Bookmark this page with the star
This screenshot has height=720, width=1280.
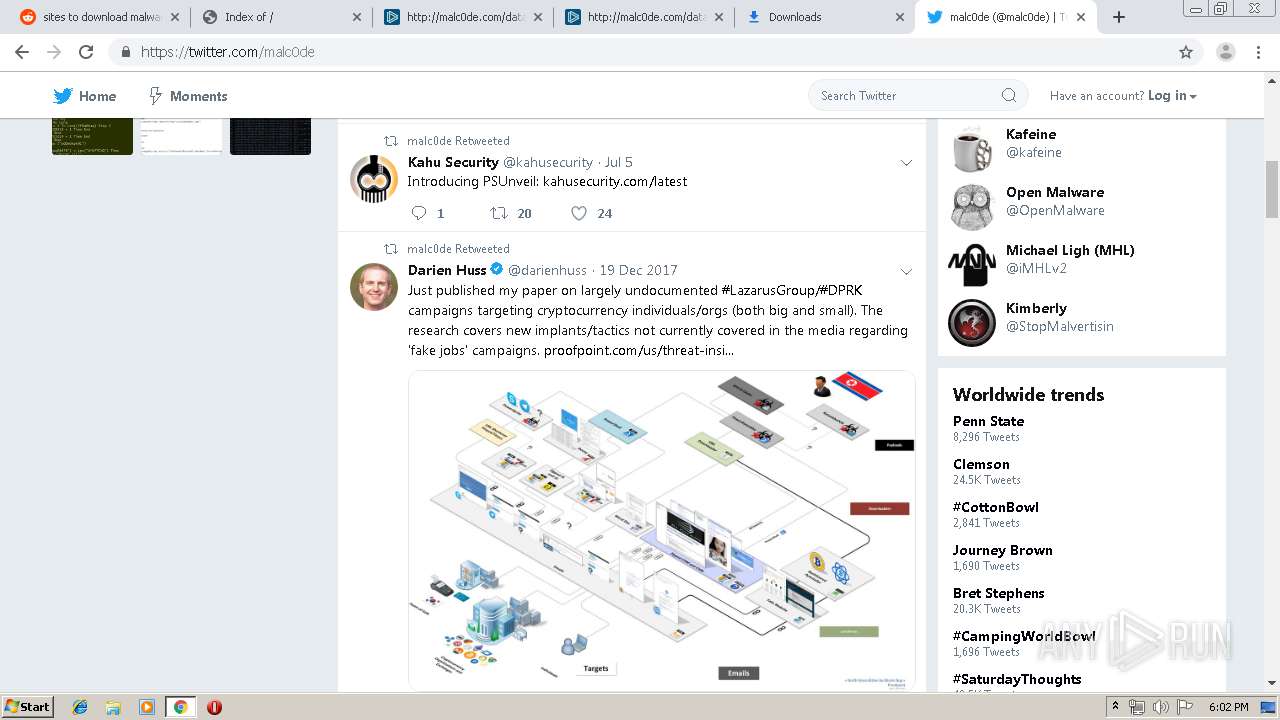pos(1186,52)
